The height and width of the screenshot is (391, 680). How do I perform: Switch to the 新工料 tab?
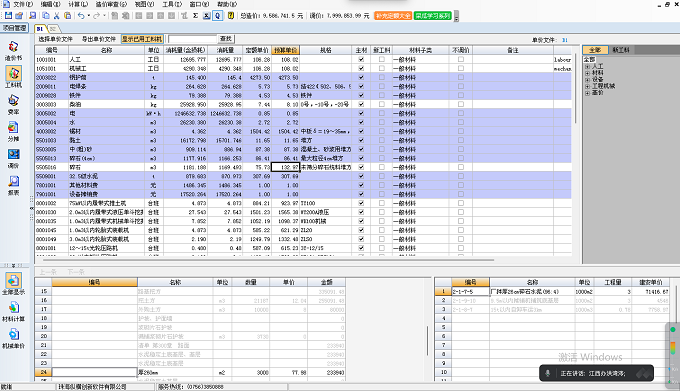(621, 50)
